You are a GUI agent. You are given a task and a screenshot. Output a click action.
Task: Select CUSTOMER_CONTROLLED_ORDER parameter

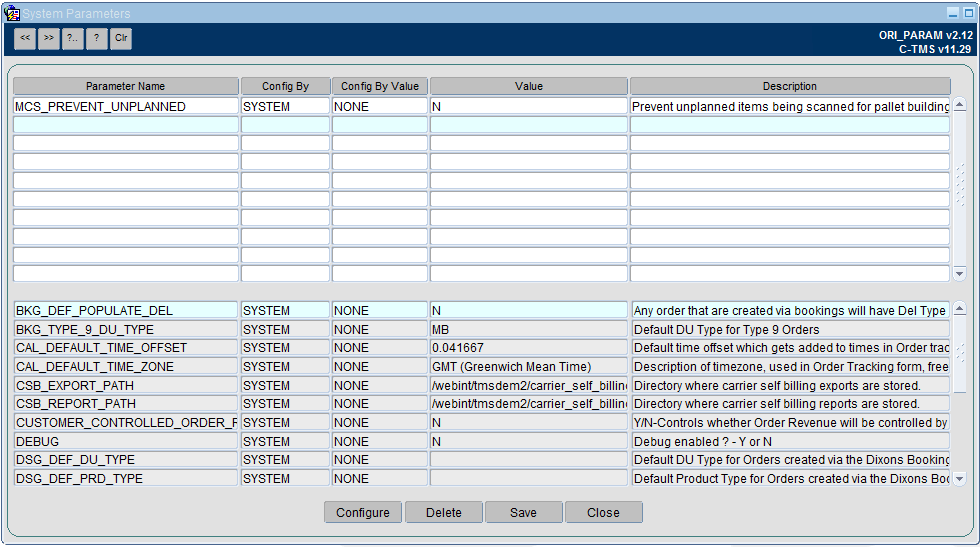[x=126, y=423]
